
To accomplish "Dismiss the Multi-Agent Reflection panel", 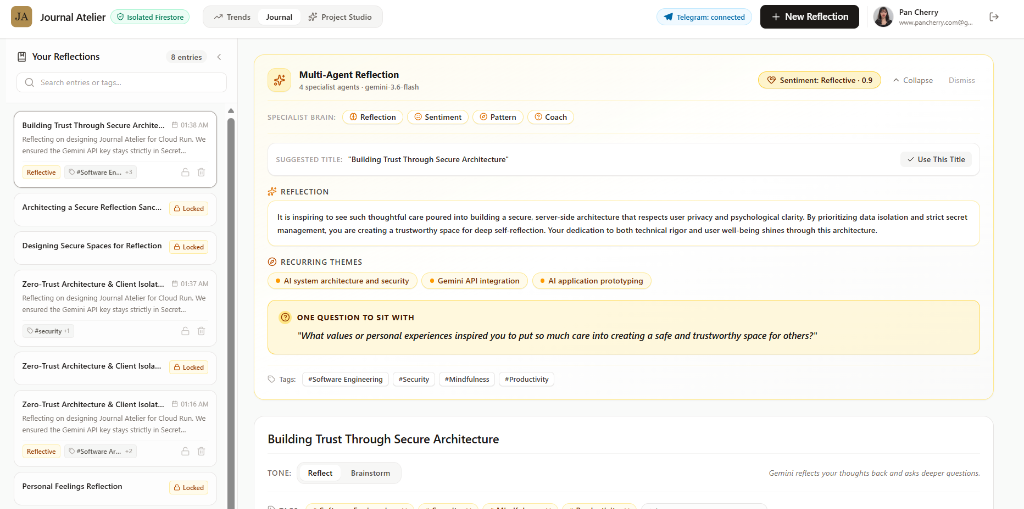I will pos(961,80).
